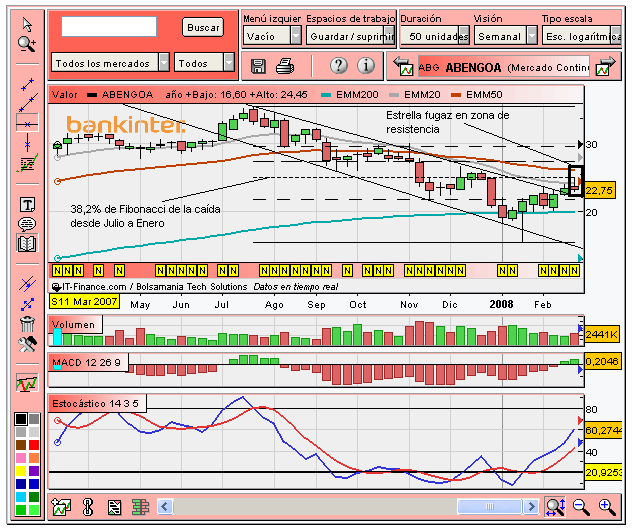Screen dimensions: 633x530
Task: Open the Guardar / suprimir dropdown
Action: pyautogui.click(x=350, y=36)
